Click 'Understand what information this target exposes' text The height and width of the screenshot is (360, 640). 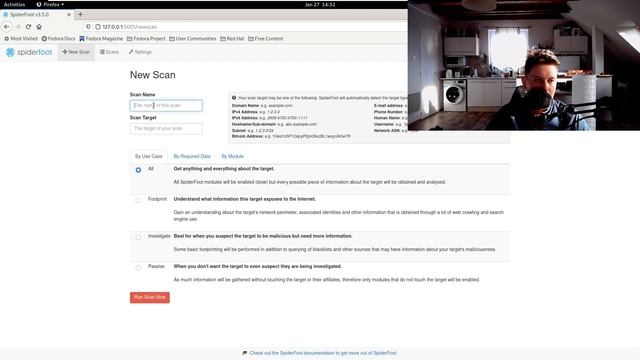[x=245, y=199]
